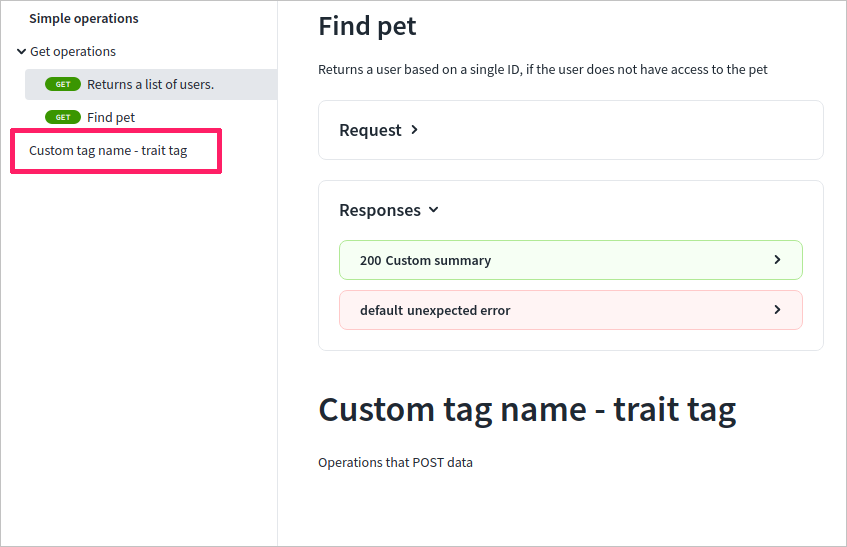Open the 'Find pet' sidebar entry
The width and height of the screenshot is (847, 547).
click(111, 118)
